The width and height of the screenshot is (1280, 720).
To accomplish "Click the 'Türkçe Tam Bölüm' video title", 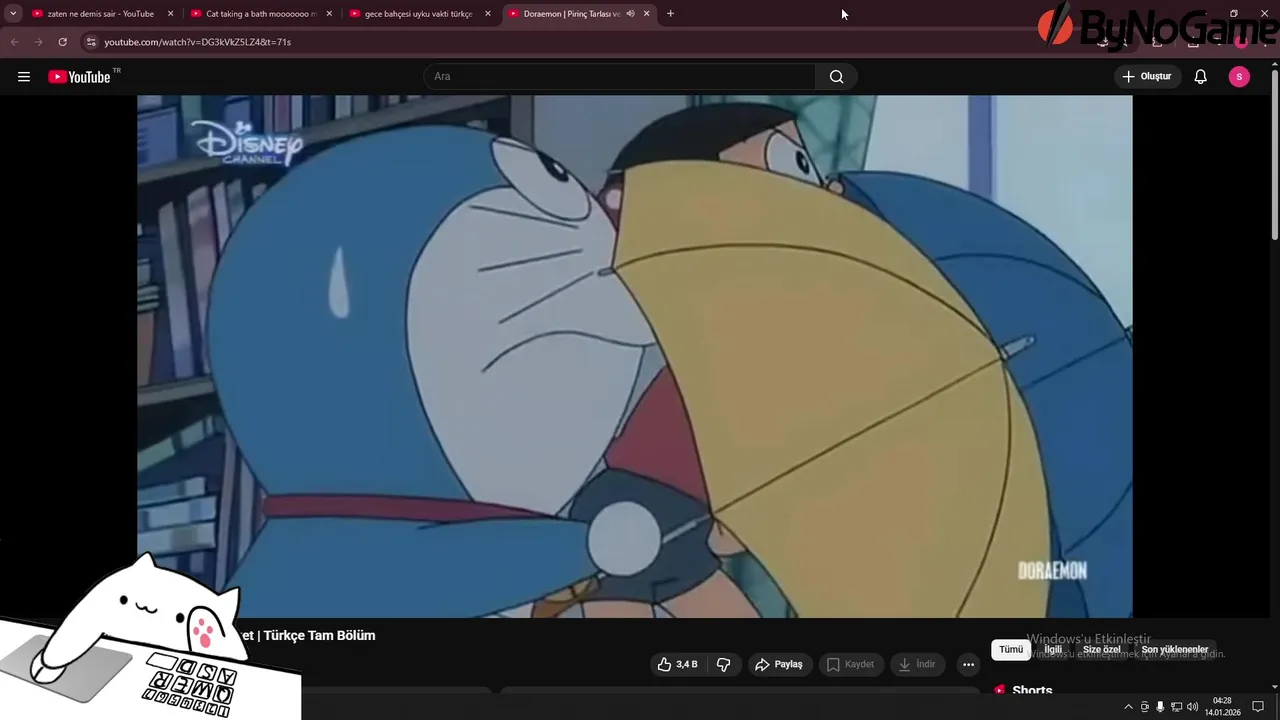I will [x=318, y=635].
